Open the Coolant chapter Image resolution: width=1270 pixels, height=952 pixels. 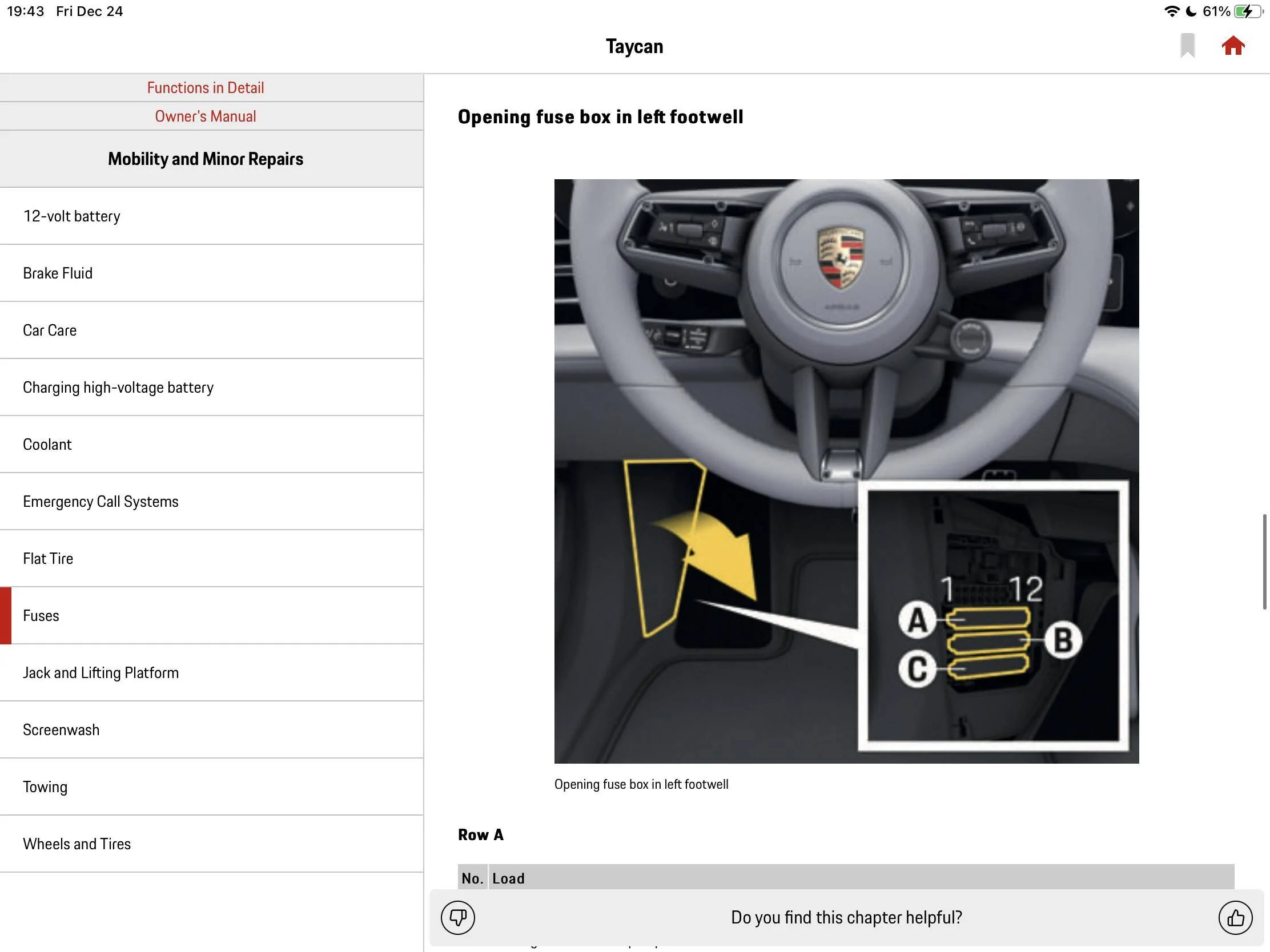click(212, 445)
